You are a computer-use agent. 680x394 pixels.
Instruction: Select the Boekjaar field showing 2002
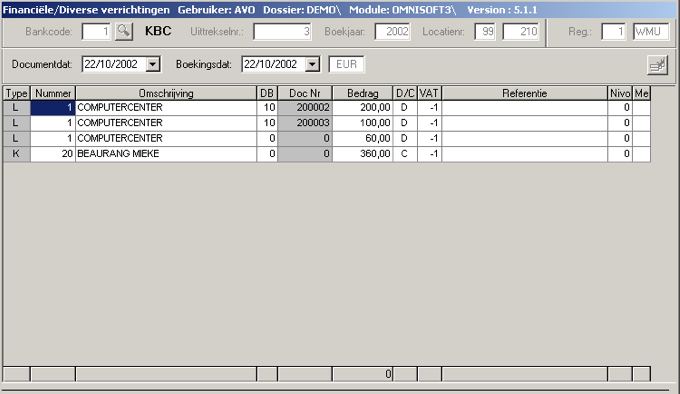(392, 32)
